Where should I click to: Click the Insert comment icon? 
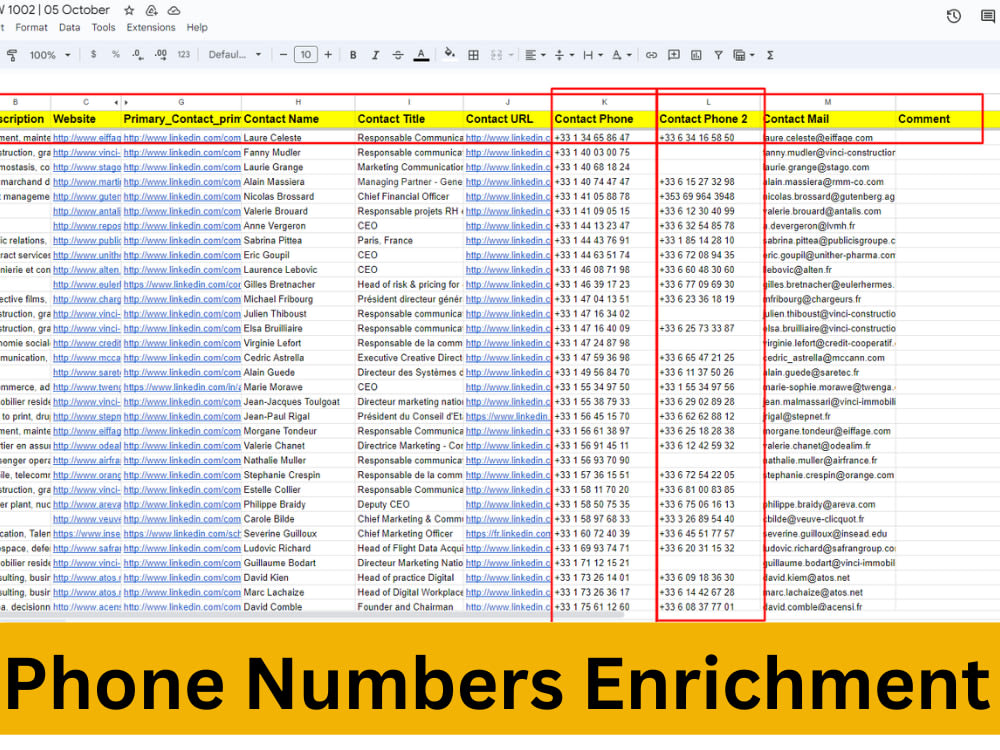point(673,55)
